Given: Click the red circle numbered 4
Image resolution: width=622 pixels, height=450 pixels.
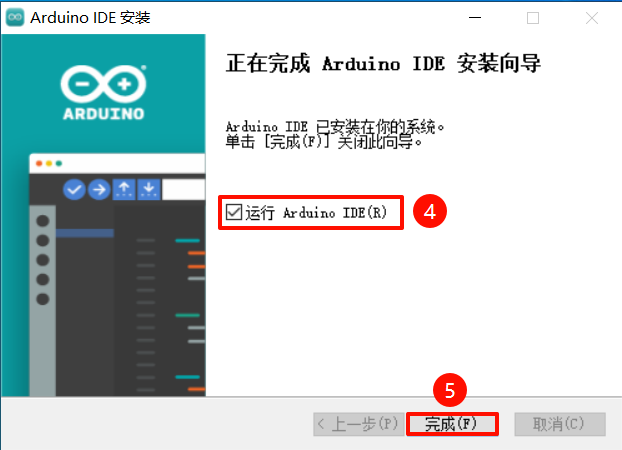Looking at the screenshot, I should (x=430, y=211).
